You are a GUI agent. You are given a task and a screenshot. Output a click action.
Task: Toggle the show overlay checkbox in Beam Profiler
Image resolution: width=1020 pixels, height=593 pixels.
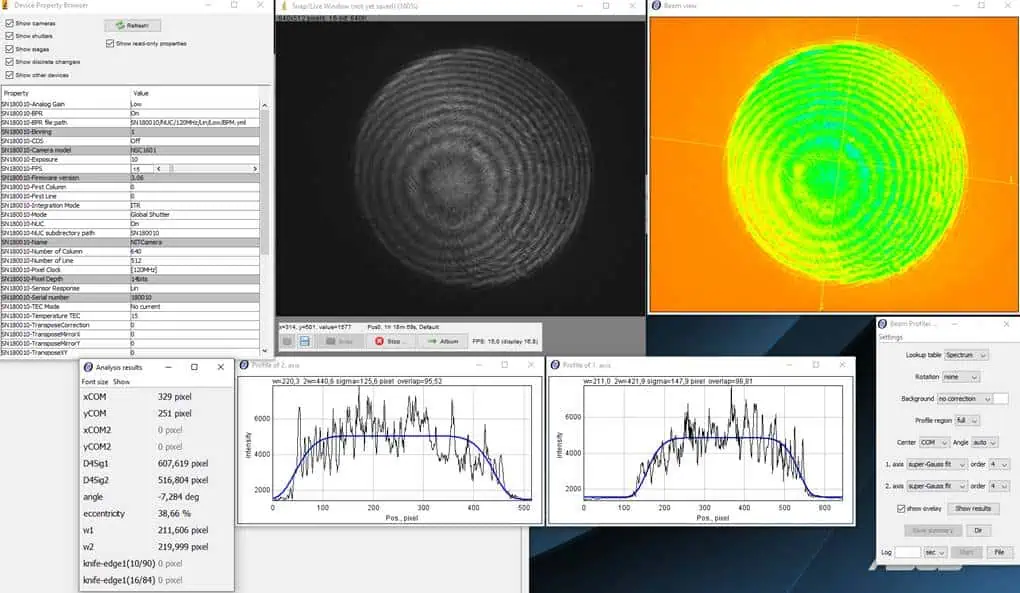[901, 508]
